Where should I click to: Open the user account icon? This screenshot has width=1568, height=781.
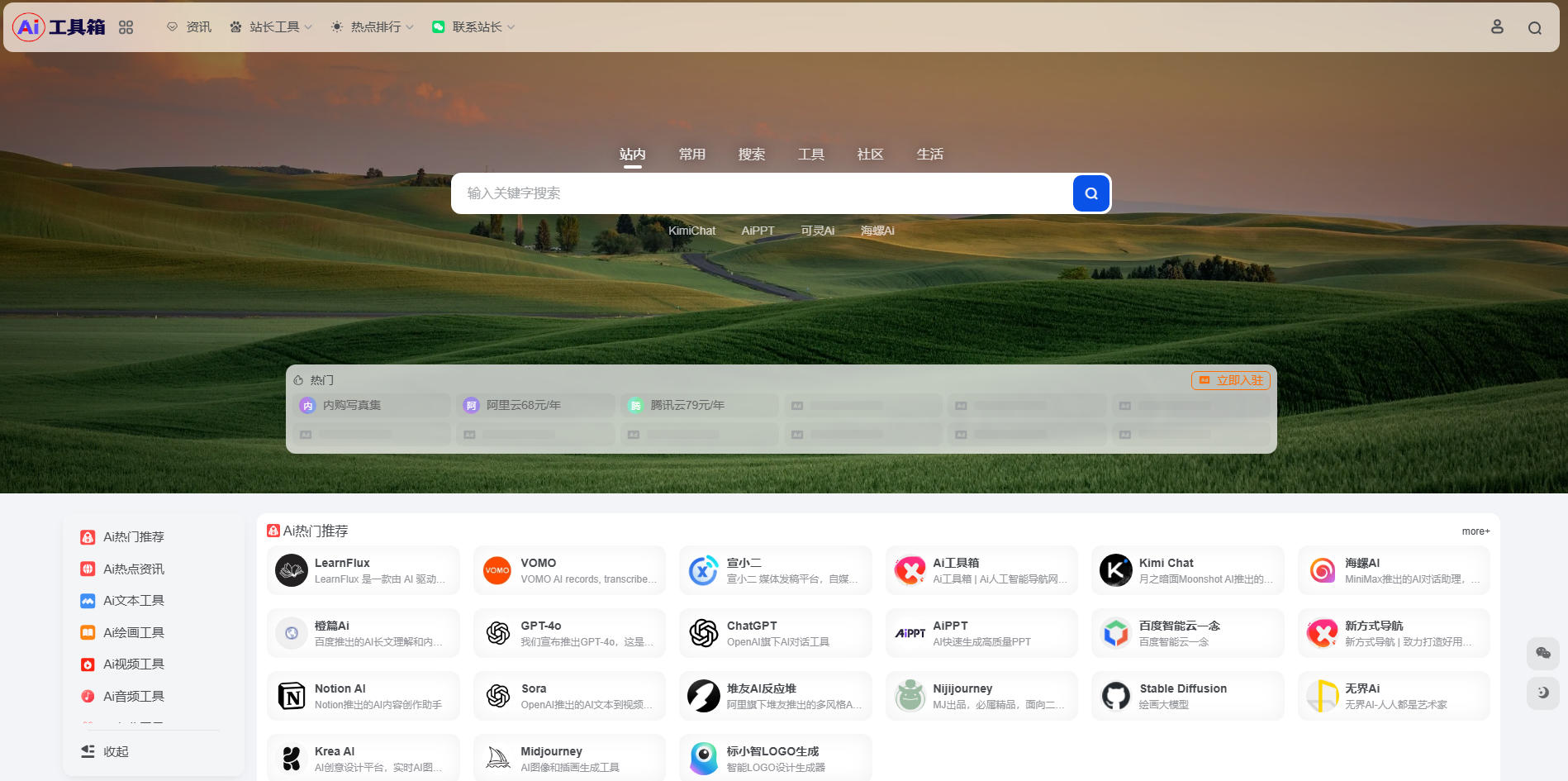click(1497, 27)
